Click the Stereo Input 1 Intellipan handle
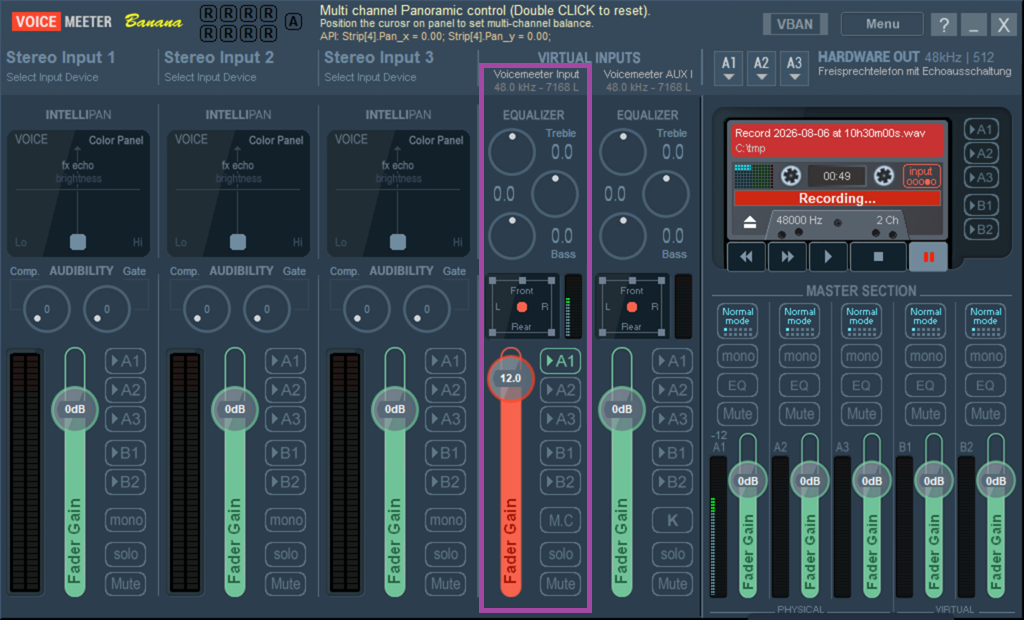The image size is (1024, 620). point(78,242)
